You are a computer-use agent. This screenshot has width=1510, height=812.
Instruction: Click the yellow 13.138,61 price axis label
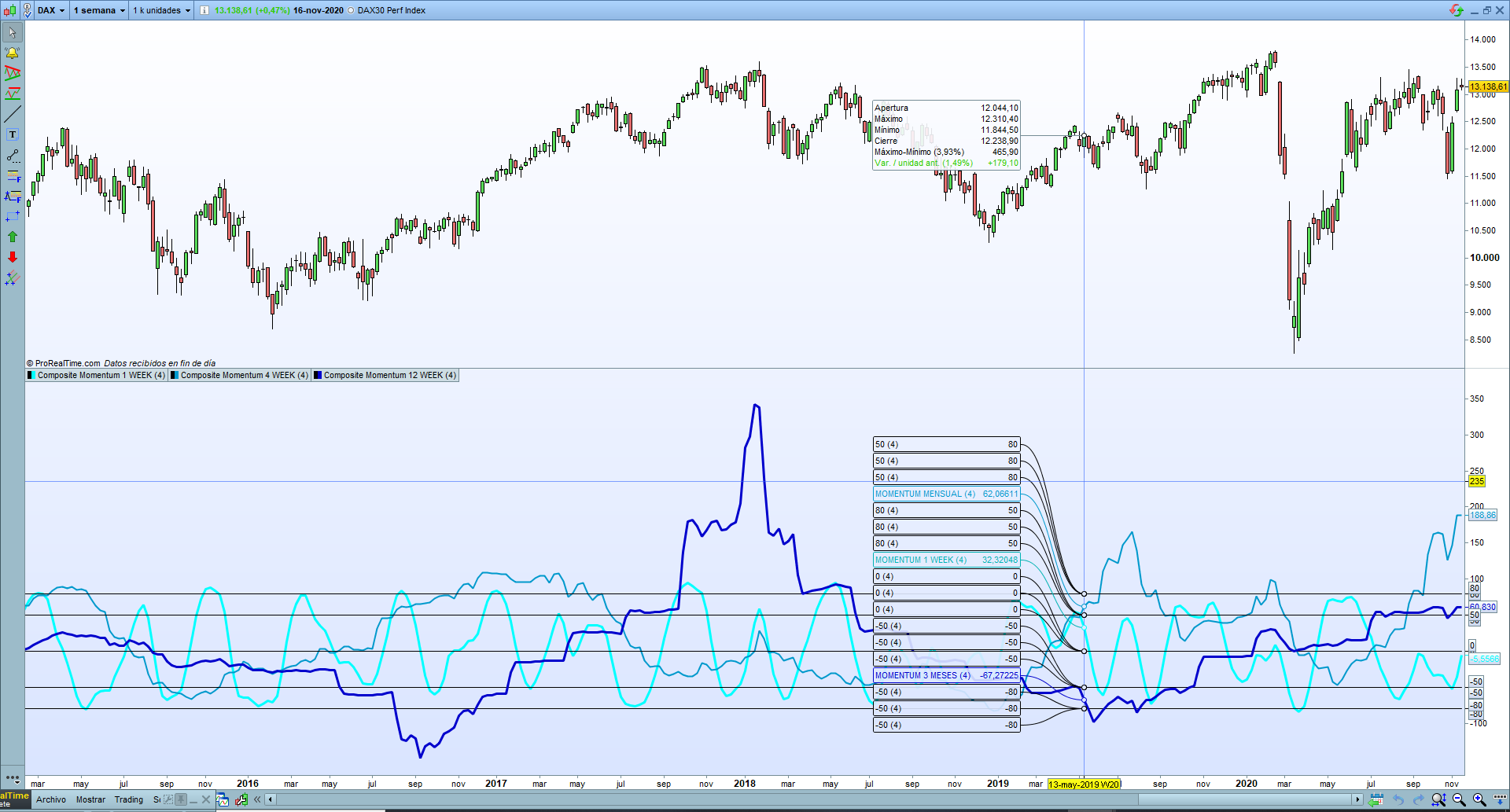[x=1488, y=86]
